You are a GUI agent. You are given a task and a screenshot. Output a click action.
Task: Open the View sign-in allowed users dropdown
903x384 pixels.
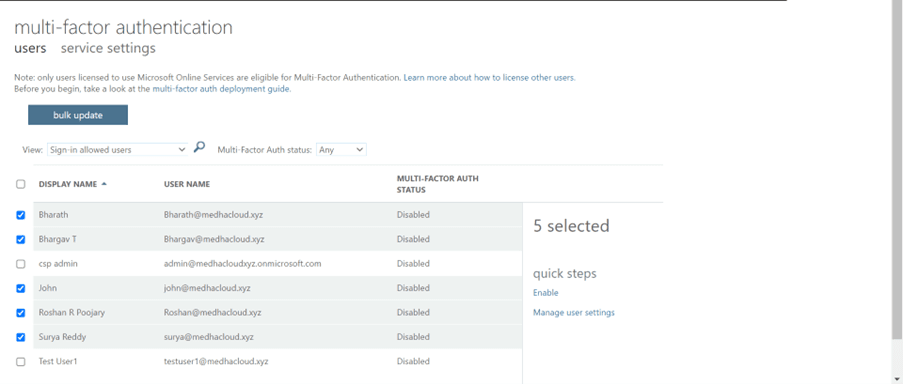pos(117,150)
